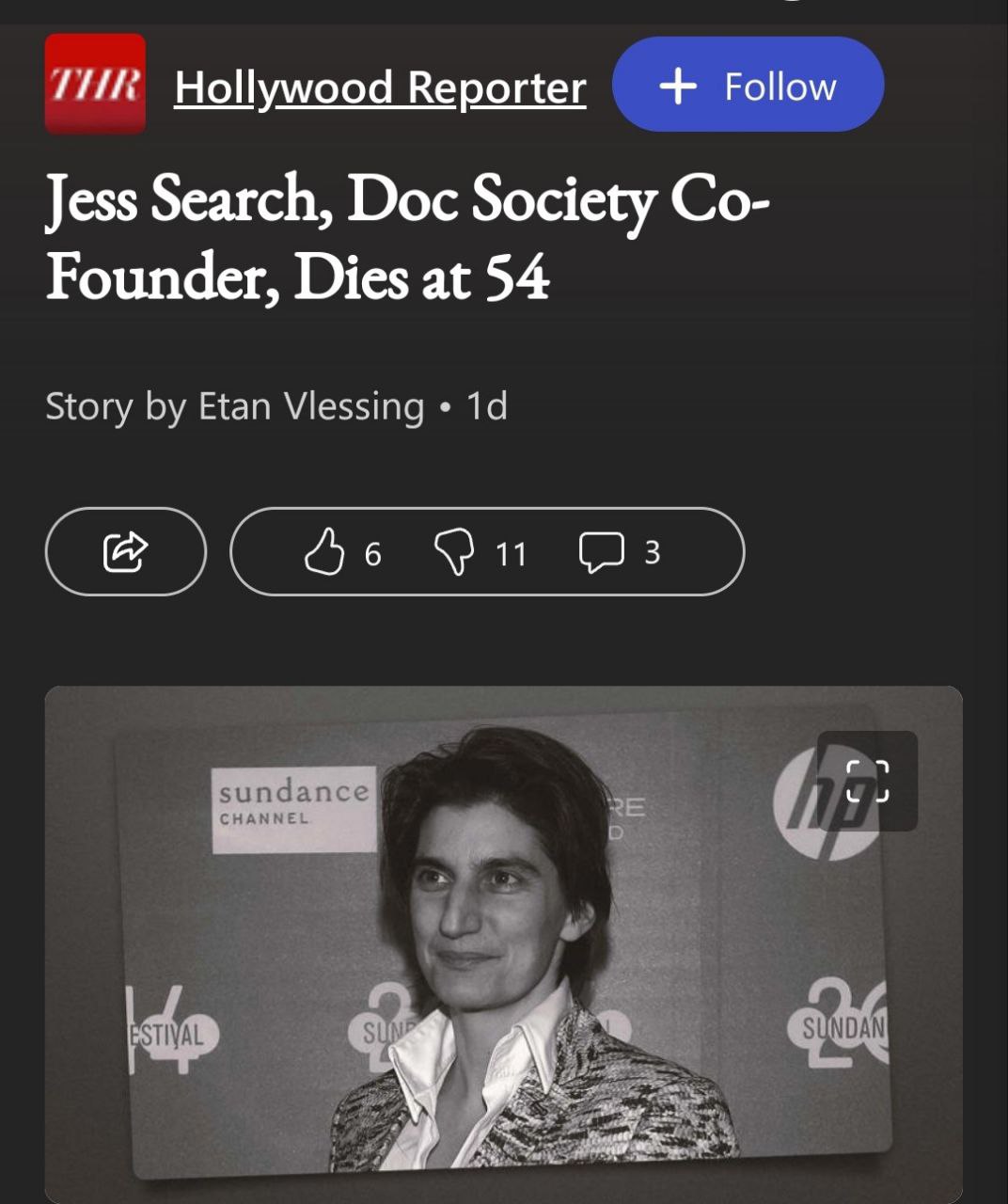The width and height of the screenshot is (1008, 1204).
Task: Click the Festival logo at photo's bottom left
Action: (x=169, y=1033)
